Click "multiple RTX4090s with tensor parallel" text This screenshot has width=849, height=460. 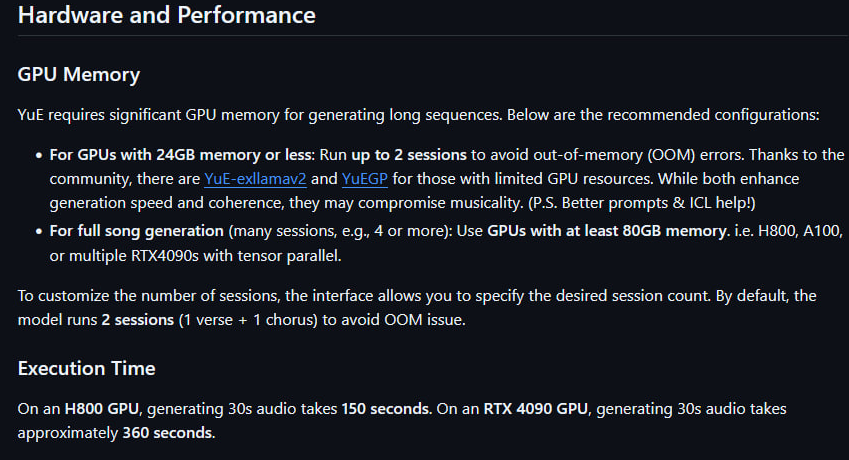click(204, 255)
